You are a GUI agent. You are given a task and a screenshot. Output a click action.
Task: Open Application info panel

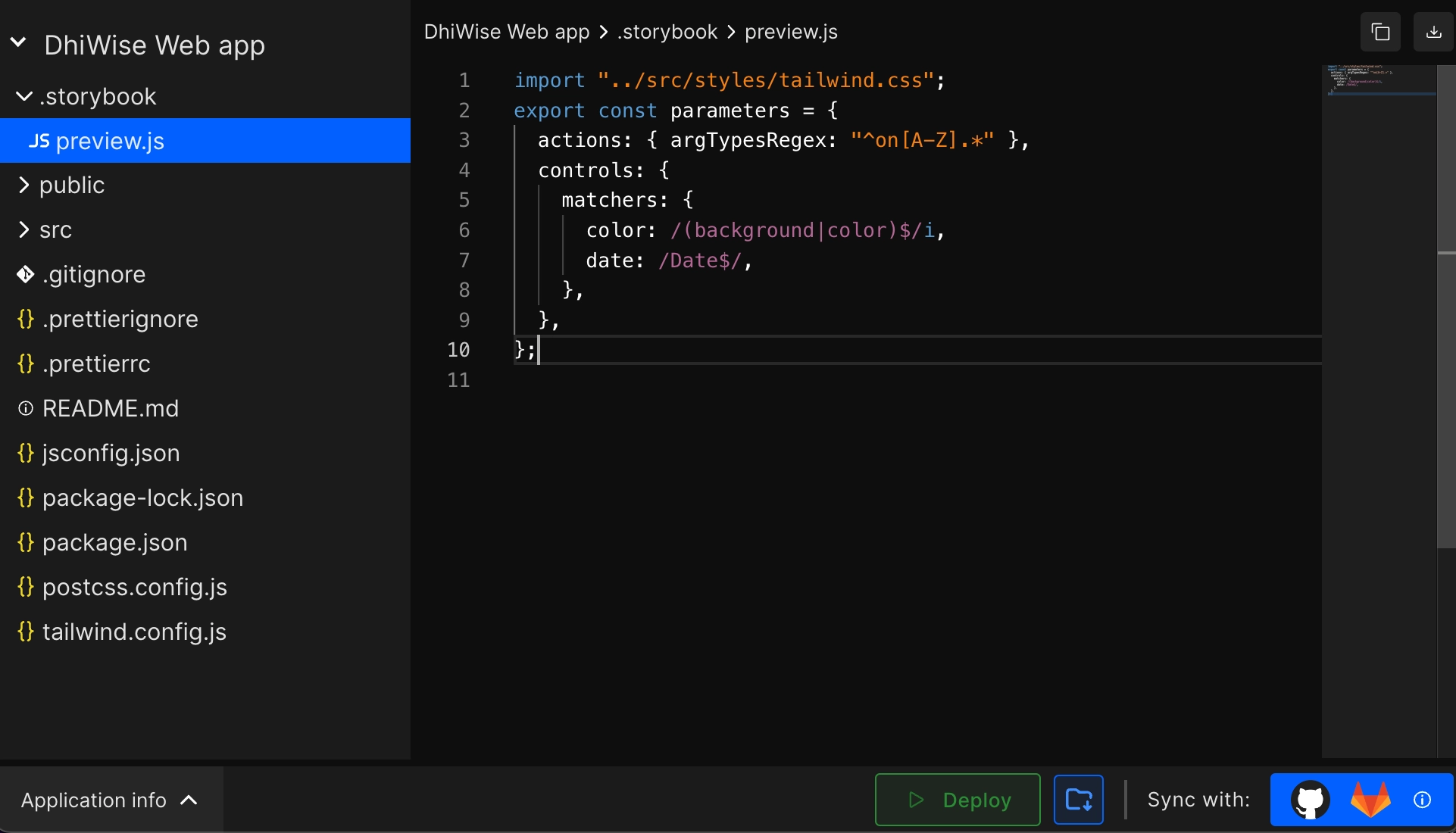(x=107, y=800)
